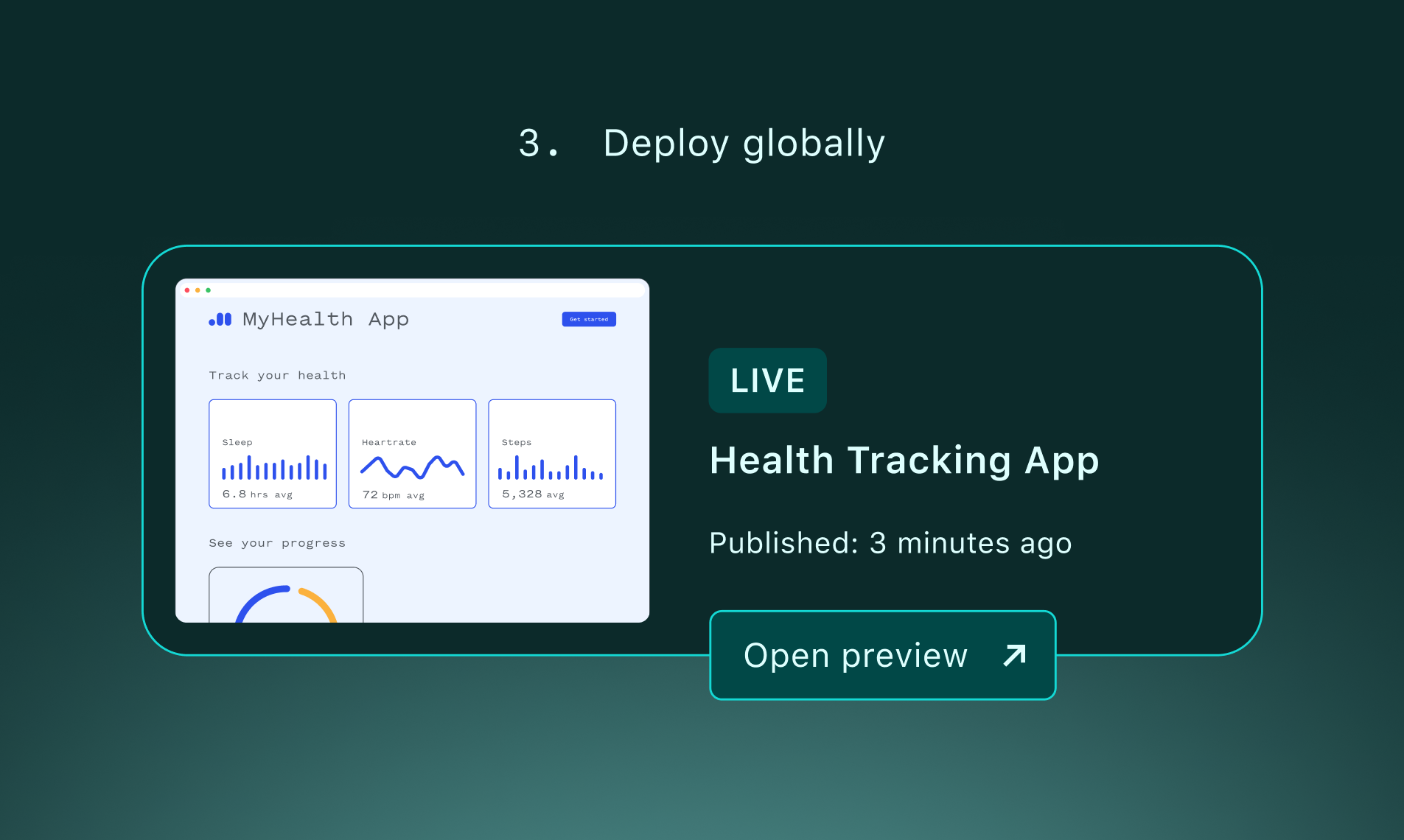Viewport: 1404px width, 840px height.
Task: Select the Sleep bar chart icon
Action: 273,467
